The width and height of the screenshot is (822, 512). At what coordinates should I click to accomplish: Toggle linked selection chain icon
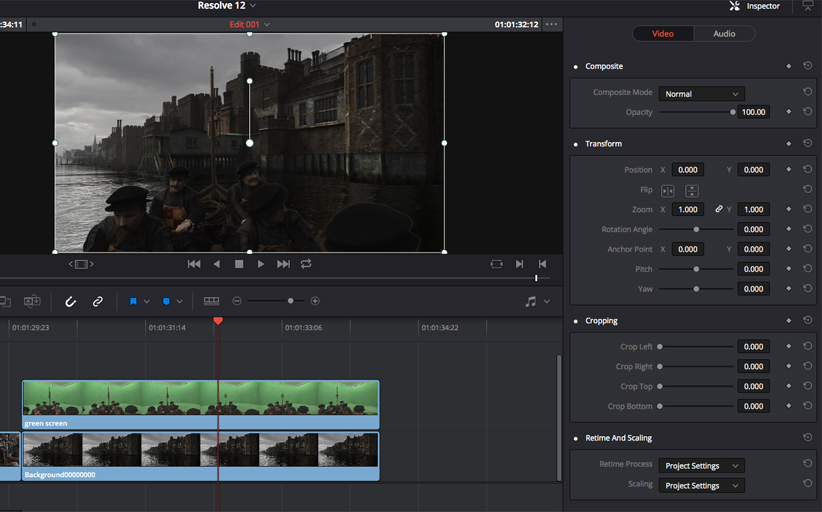coord(98,301)
